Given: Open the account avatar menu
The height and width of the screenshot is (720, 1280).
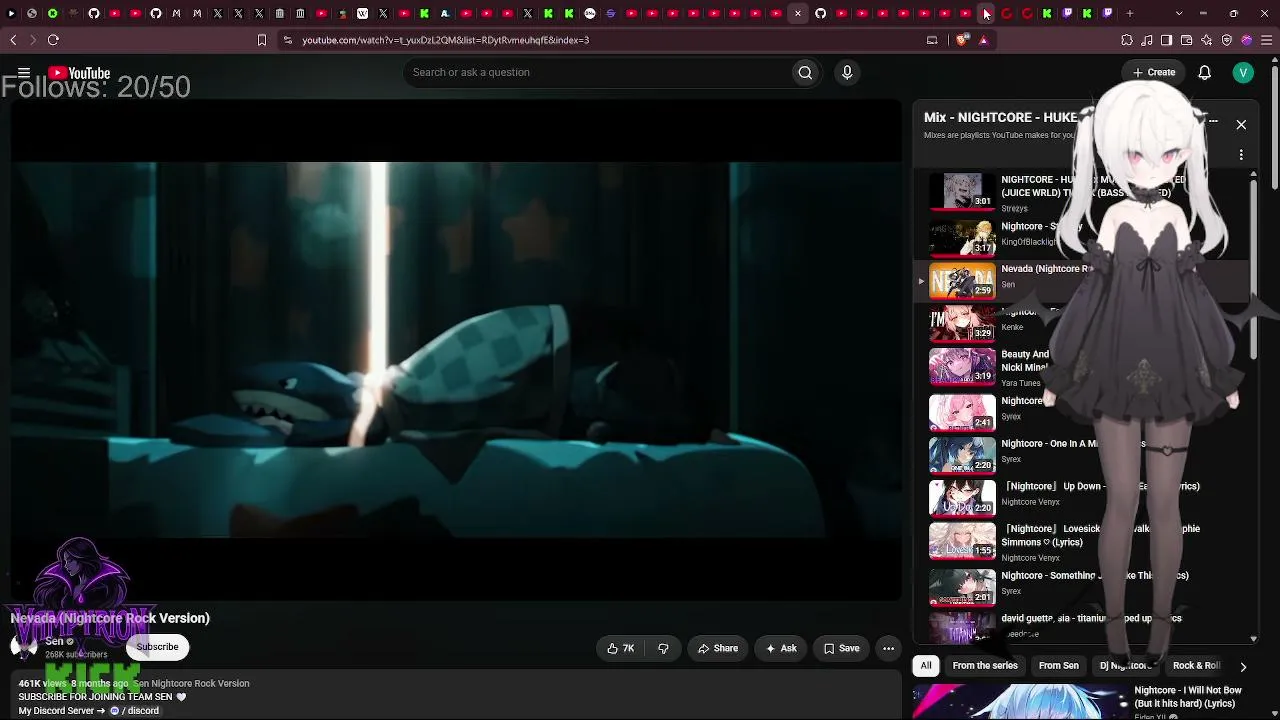Looking at the screenshot, I should click(1243, 72).
